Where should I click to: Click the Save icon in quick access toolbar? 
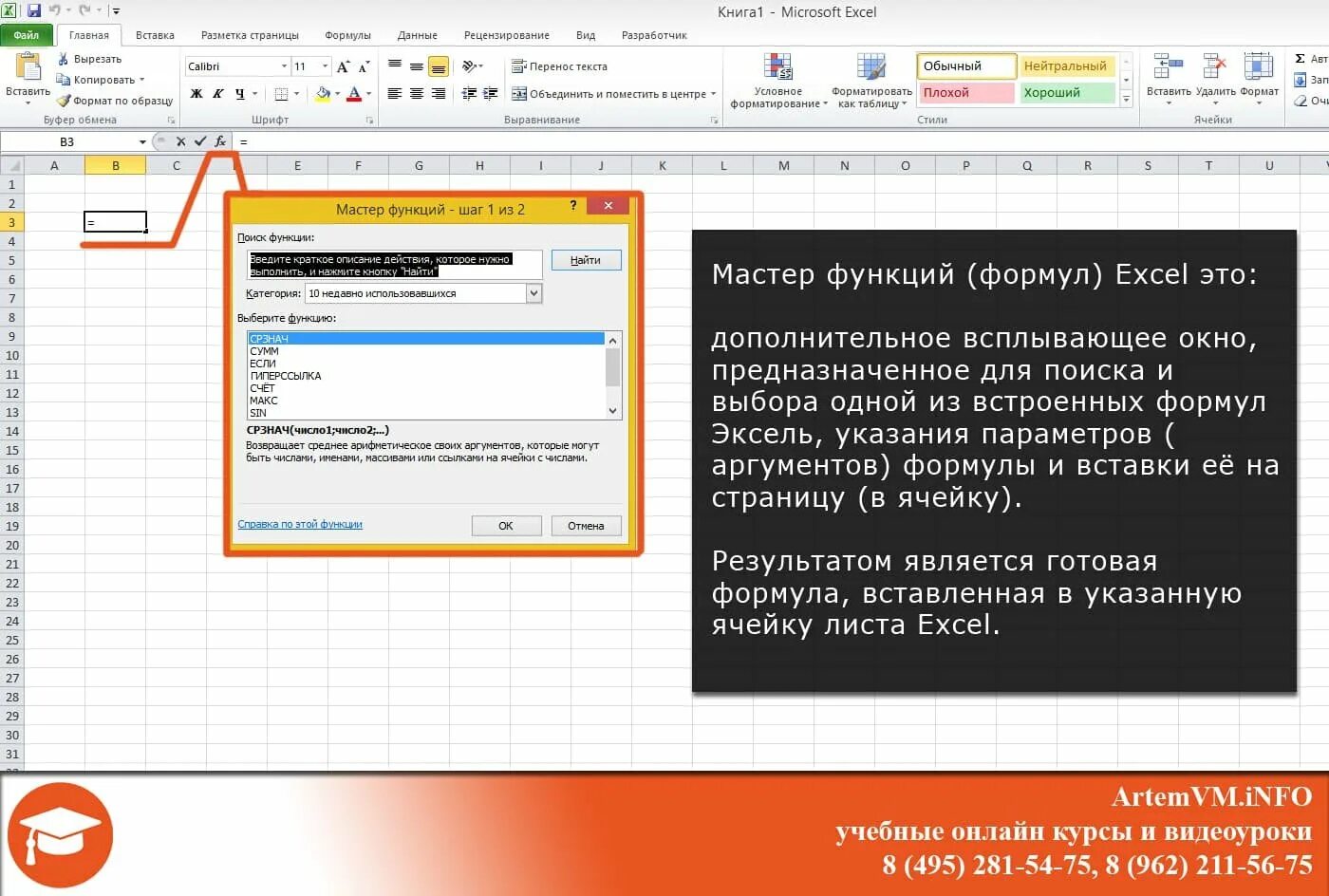point(34,11)
